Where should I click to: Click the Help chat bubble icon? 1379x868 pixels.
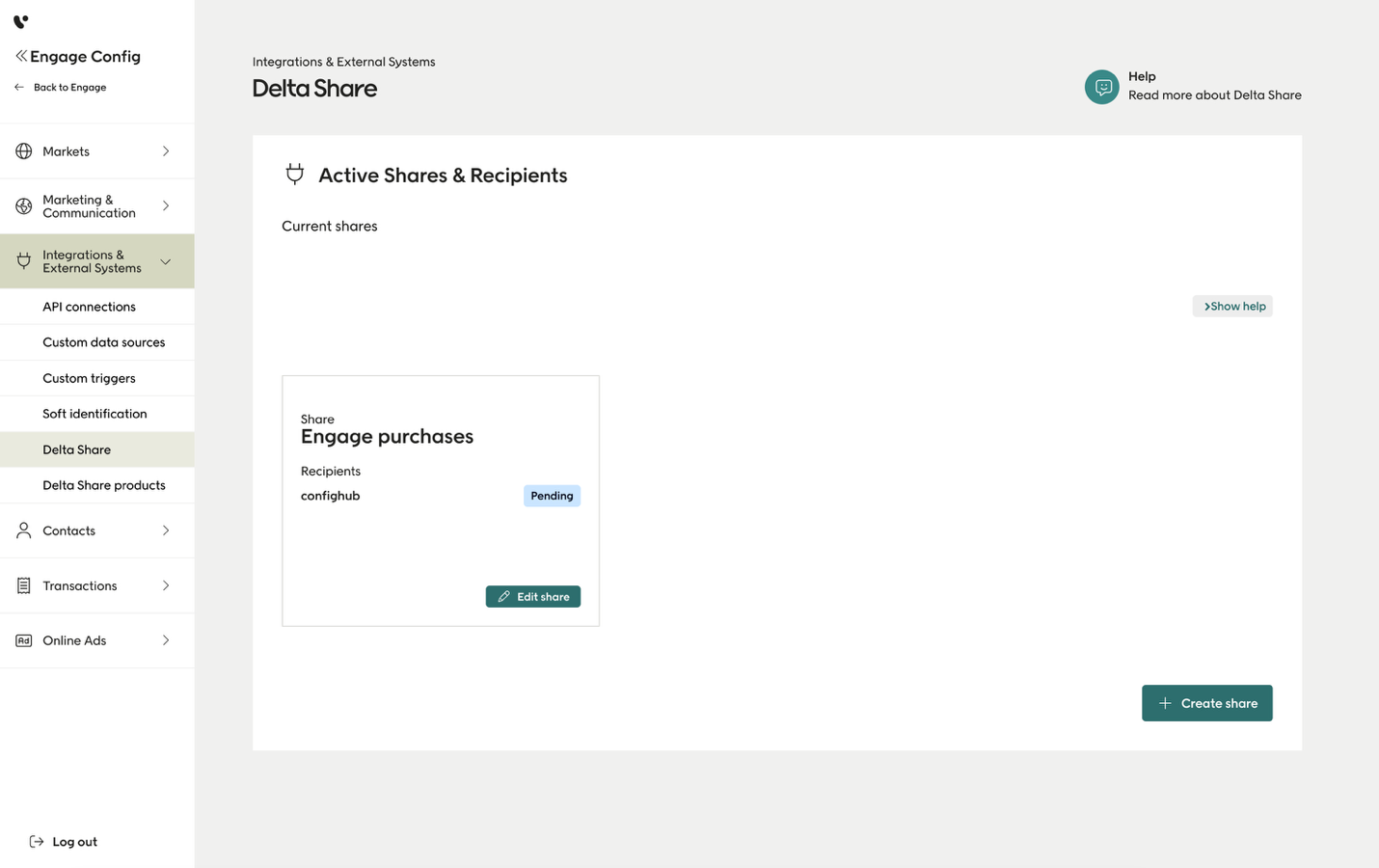pyautogui.click(x=1101, y=87)
